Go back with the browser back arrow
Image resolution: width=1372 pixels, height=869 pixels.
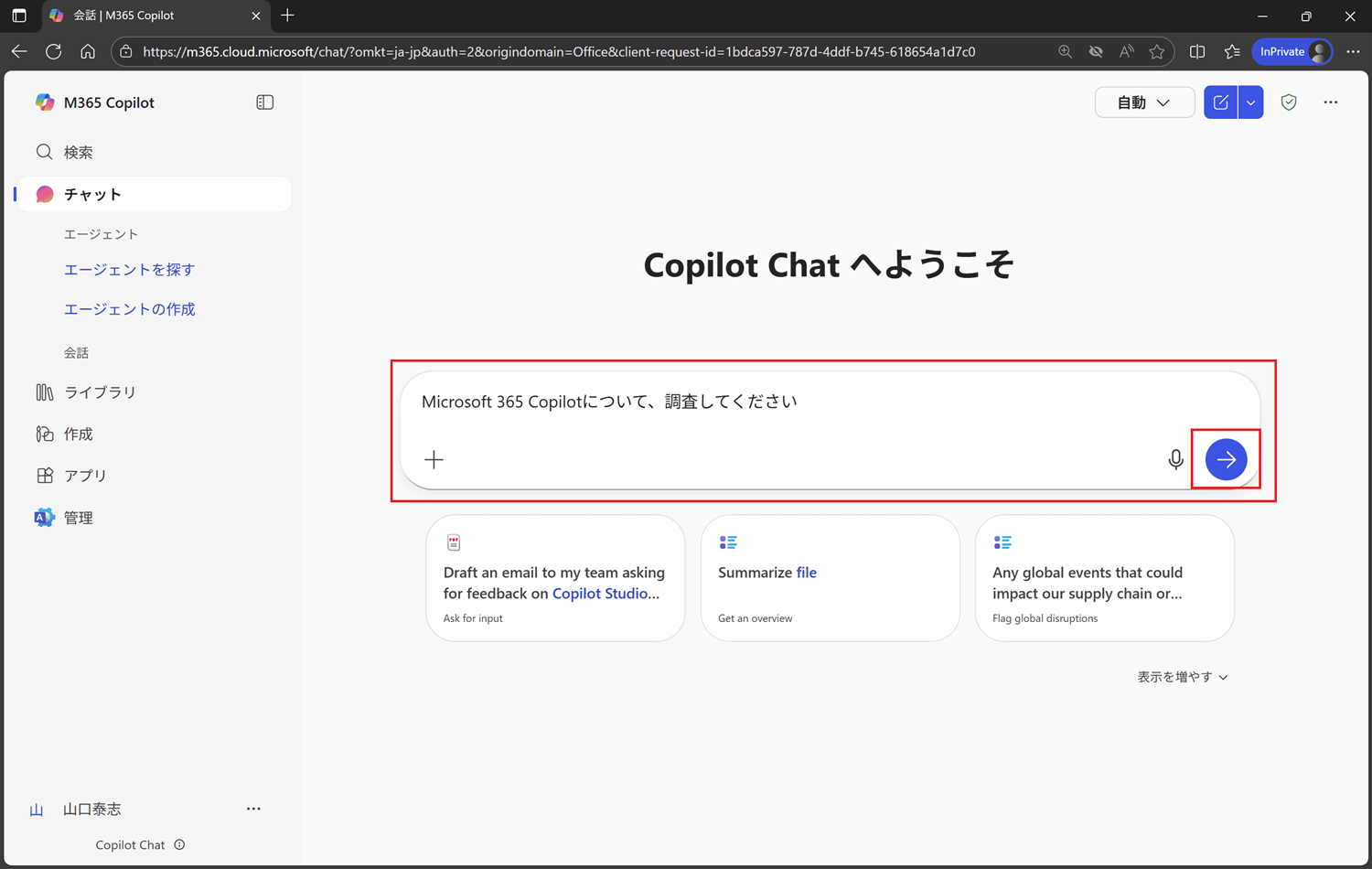point(19,51)
